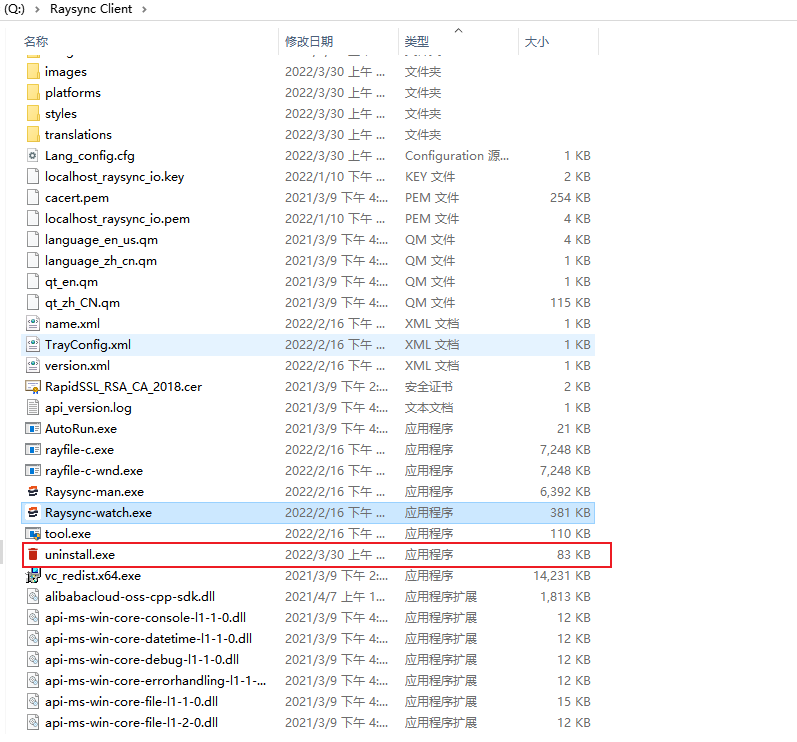Click the 文本文档 type cell
Screen dimensions: 797x742
pos(428,408)
